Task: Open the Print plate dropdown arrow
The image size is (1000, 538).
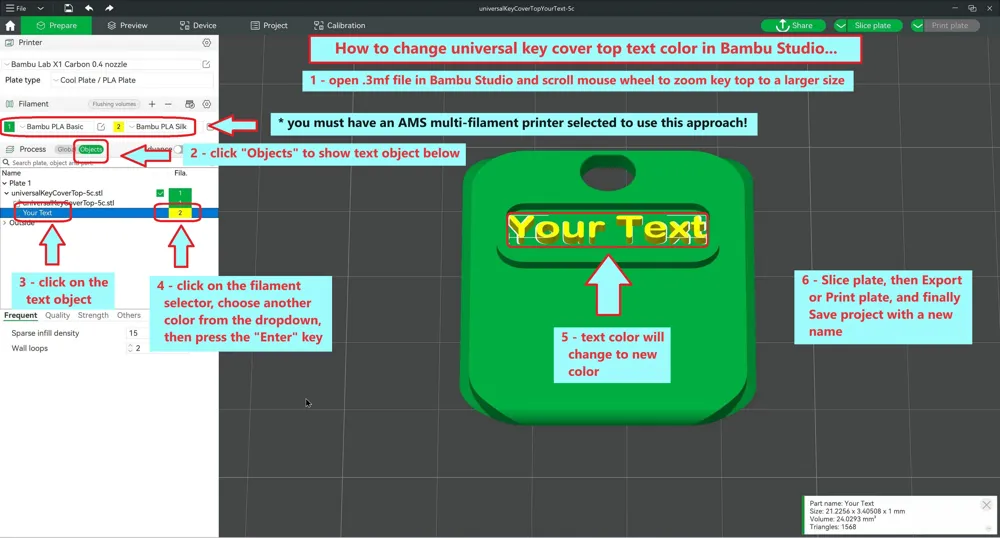Action: [x=917, y=25]
